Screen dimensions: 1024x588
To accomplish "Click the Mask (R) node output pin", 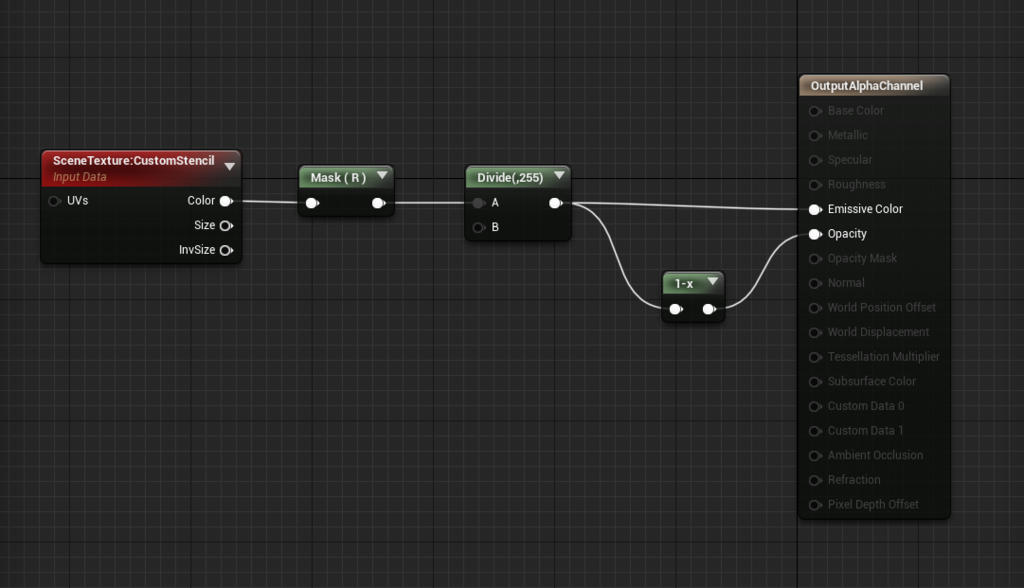I will pyautogui.click(x=379, y=203).
